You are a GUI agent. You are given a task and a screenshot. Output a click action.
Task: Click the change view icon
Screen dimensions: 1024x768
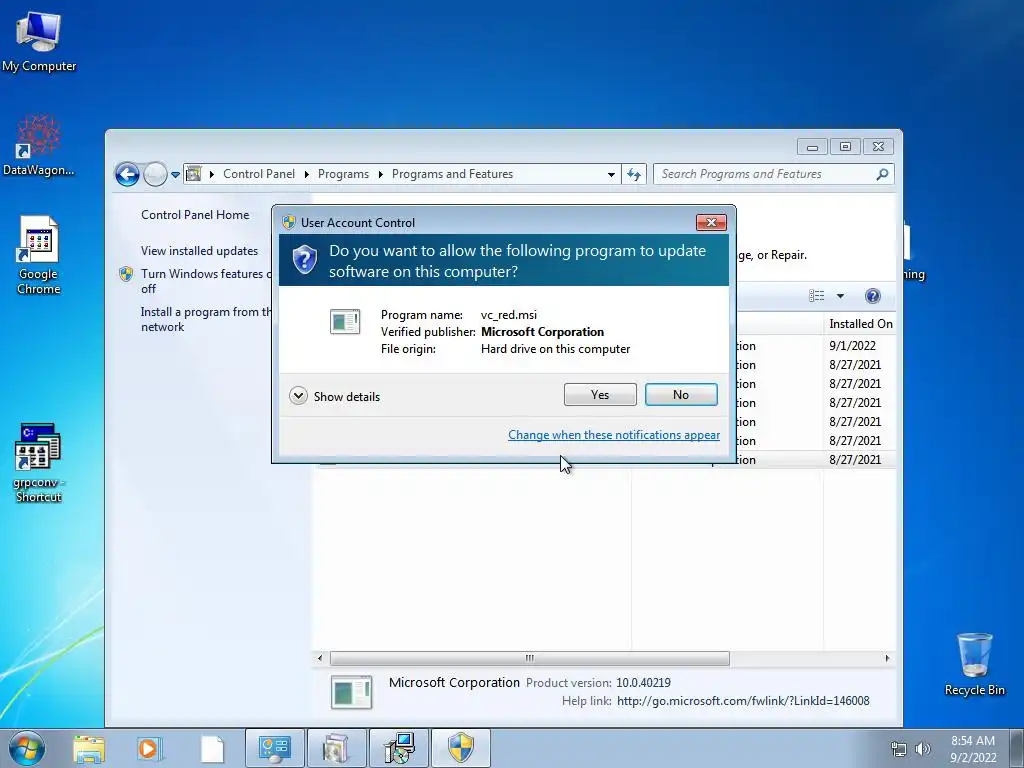pos(816,296)
